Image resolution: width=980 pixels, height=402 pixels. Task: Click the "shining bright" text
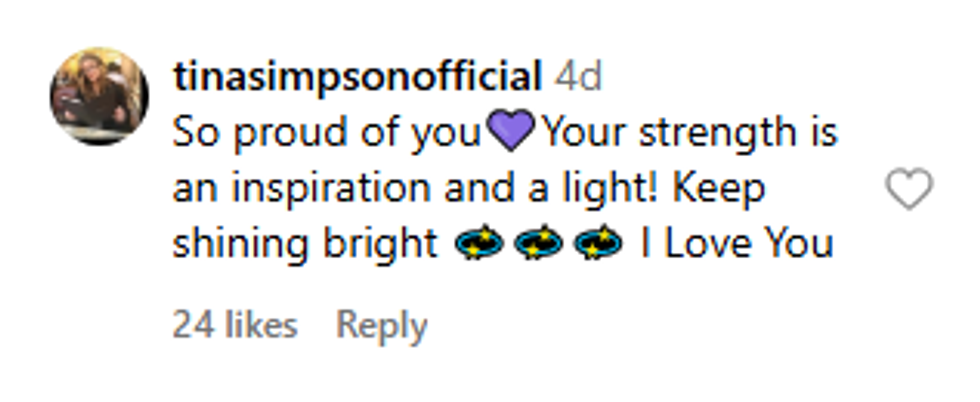[304, 244]
